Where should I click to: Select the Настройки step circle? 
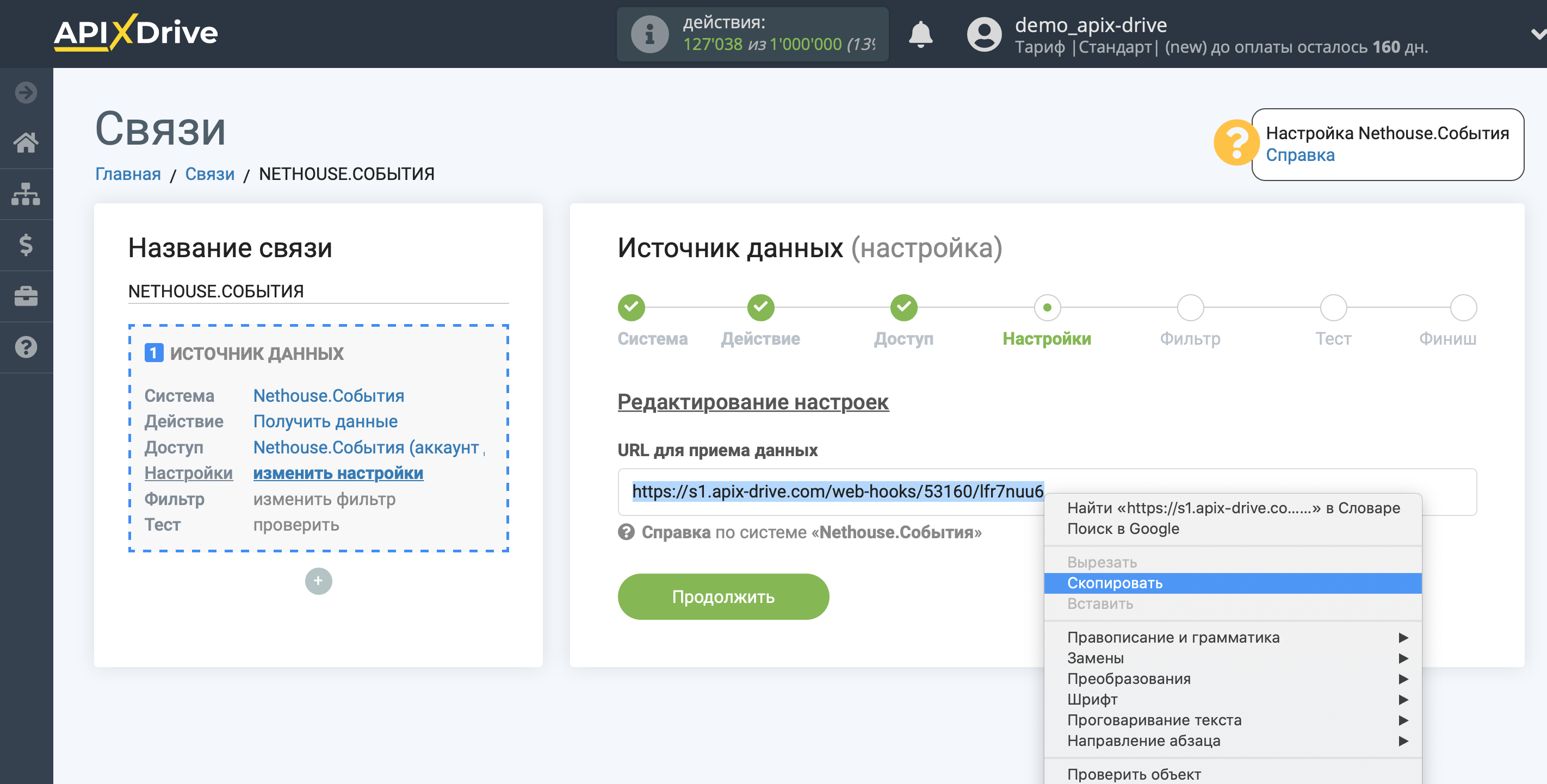1047,307
